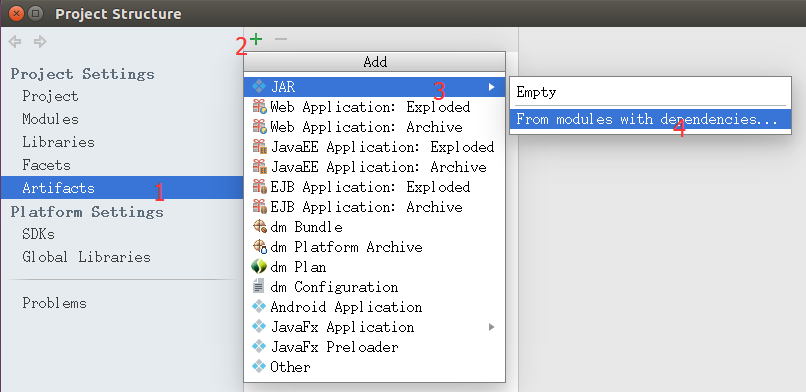Click the dm Bundle icon

(259, 227)
